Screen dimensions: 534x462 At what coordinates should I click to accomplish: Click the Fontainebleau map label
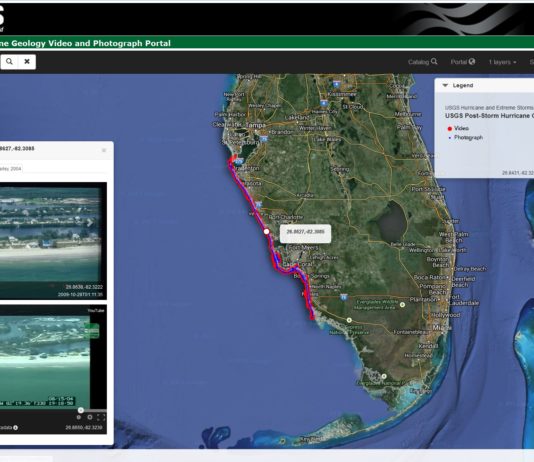[413, 332]
